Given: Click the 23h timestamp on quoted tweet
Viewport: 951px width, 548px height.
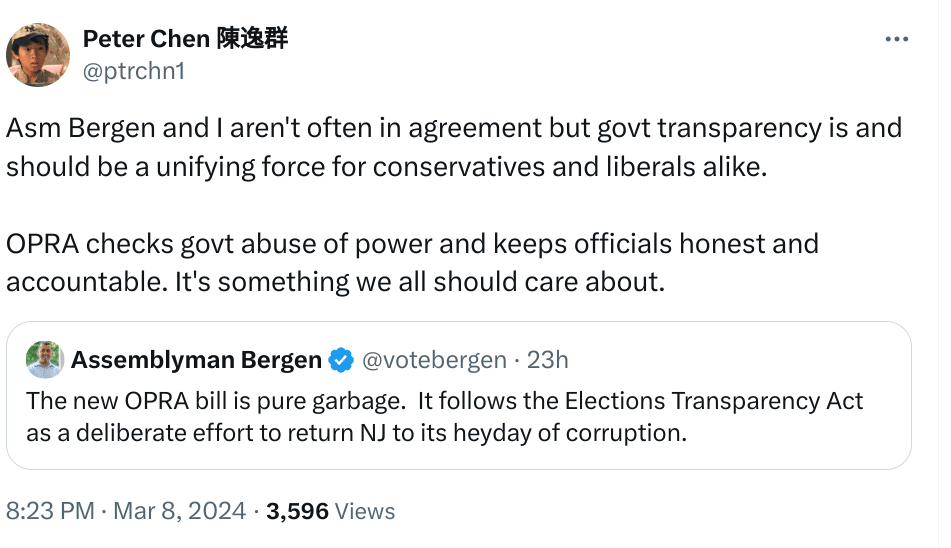Looking at the screenshot, I should pyautogui.click(x=547, y=360).
